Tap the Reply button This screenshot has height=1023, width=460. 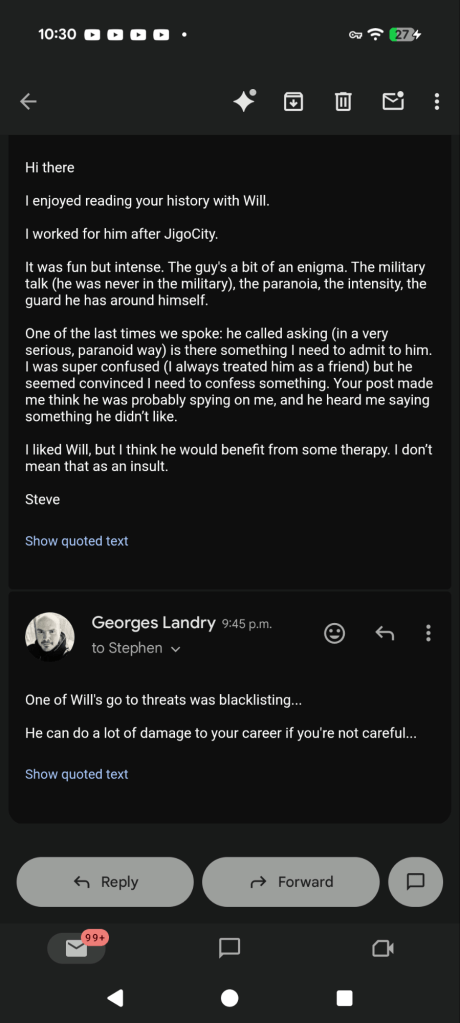click(x=105, y=881)
